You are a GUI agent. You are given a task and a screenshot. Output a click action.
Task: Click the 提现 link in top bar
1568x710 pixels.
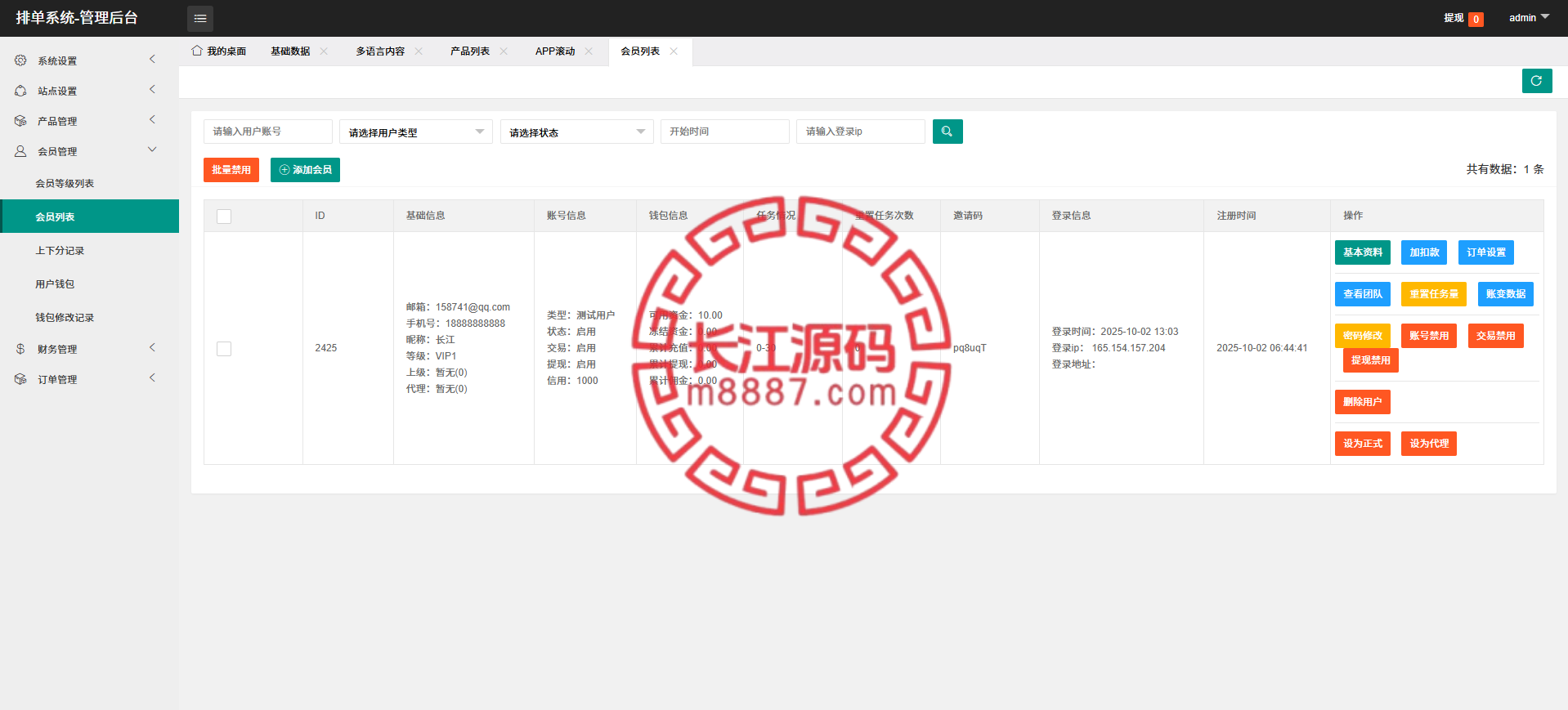click(1454, 18)
